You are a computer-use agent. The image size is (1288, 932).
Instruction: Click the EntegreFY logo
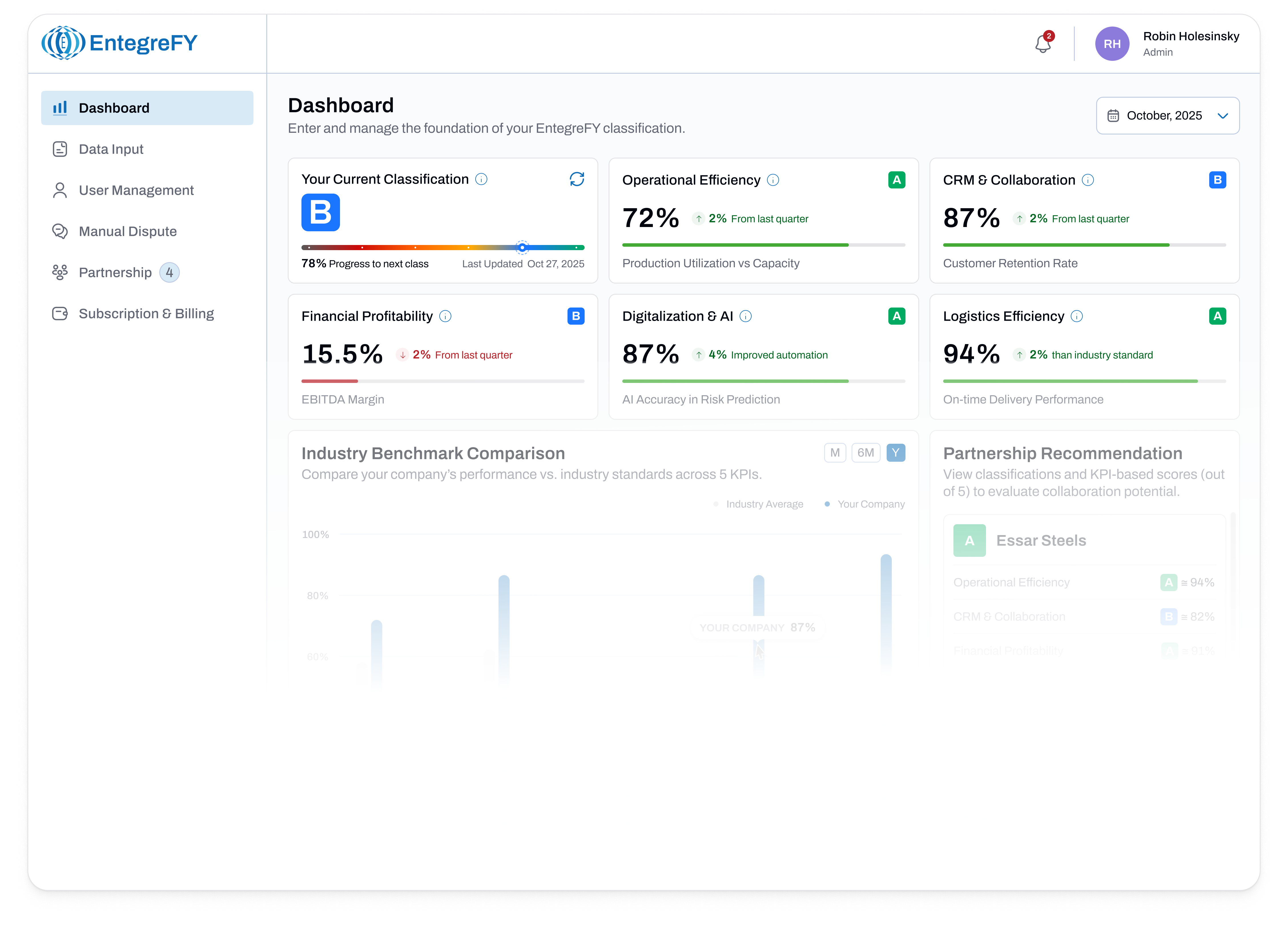pos(119,43)
